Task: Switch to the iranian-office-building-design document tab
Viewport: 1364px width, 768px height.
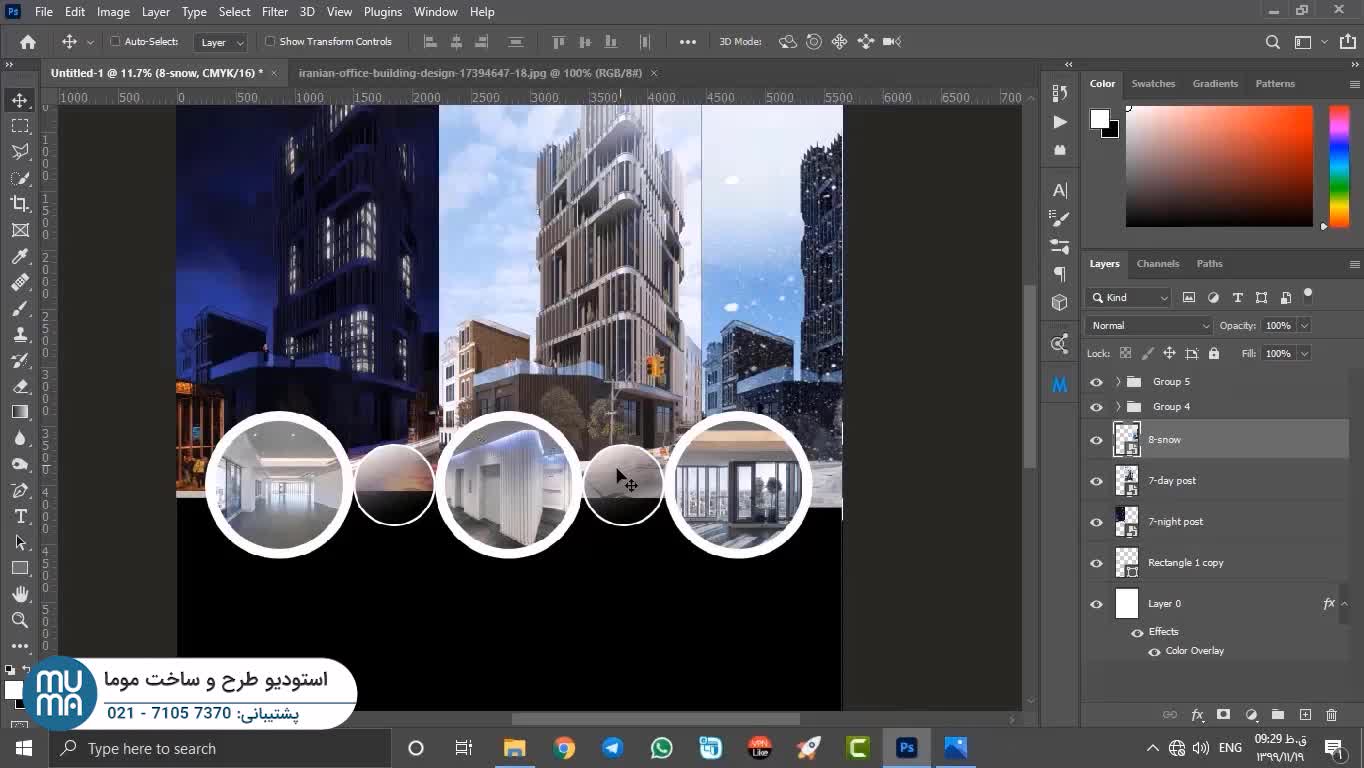Action: tap(470, 73)
